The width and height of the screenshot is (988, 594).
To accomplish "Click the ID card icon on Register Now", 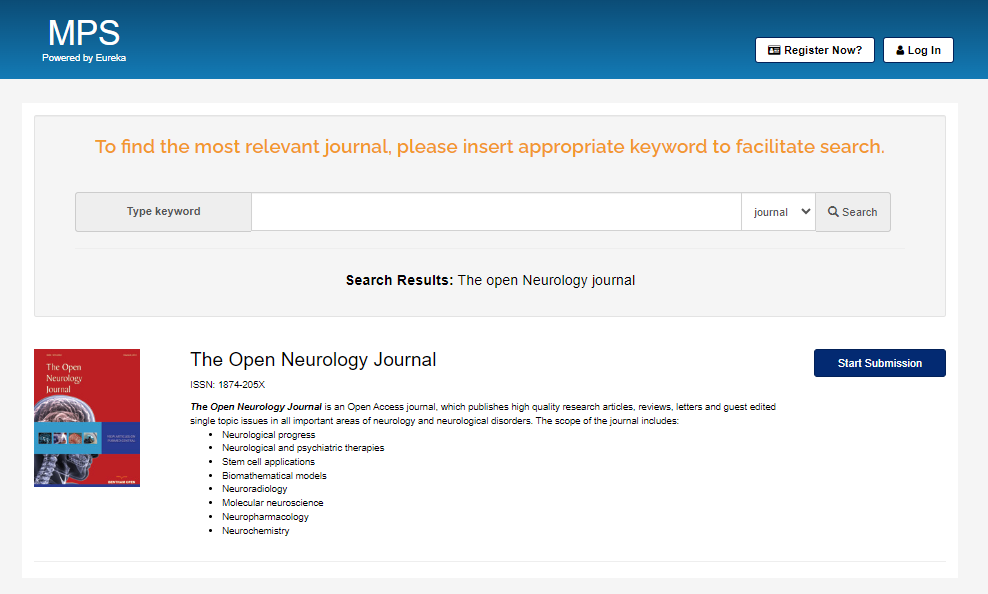I will coord(774,50).
